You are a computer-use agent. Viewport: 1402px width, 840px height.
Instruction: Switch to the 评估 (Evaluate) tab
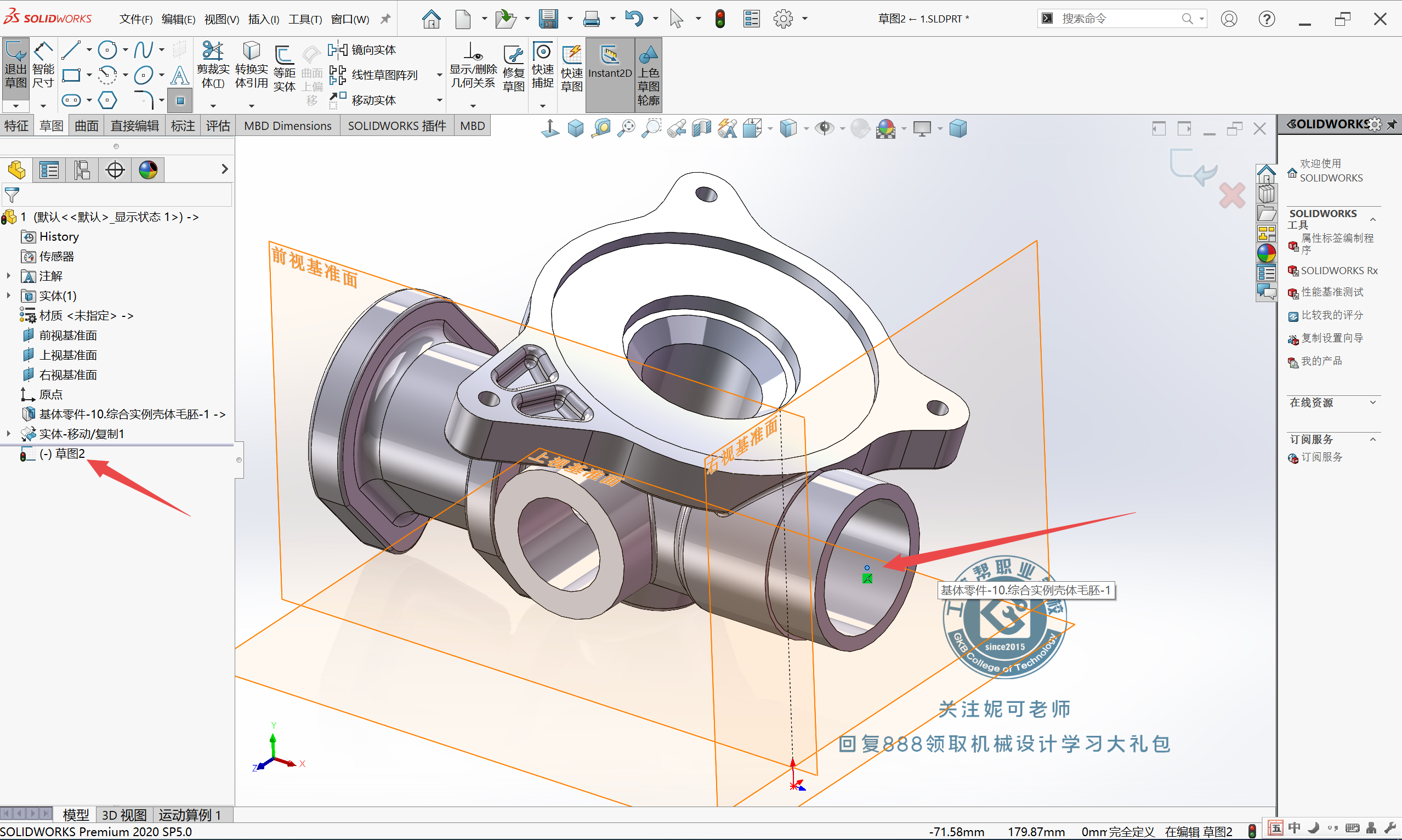point(218,126)
